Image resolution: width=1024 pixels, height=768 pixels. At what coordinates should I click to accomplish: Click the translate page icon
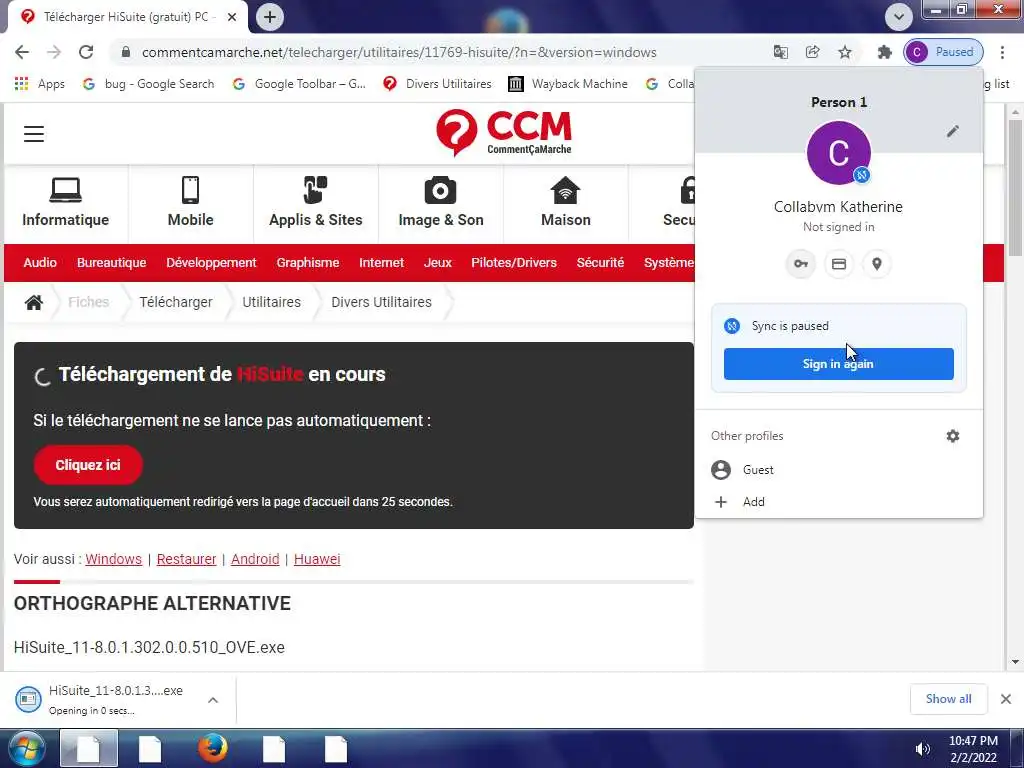(780, 52)
